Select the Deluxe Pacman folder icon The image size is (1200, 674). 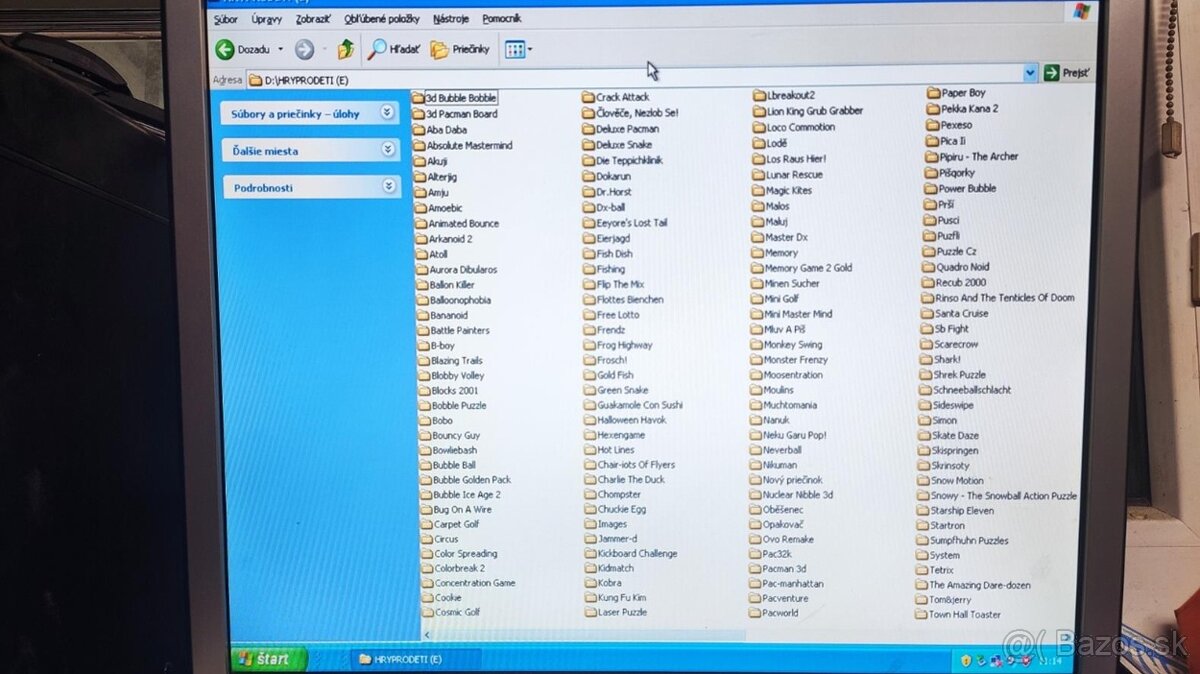589,129
